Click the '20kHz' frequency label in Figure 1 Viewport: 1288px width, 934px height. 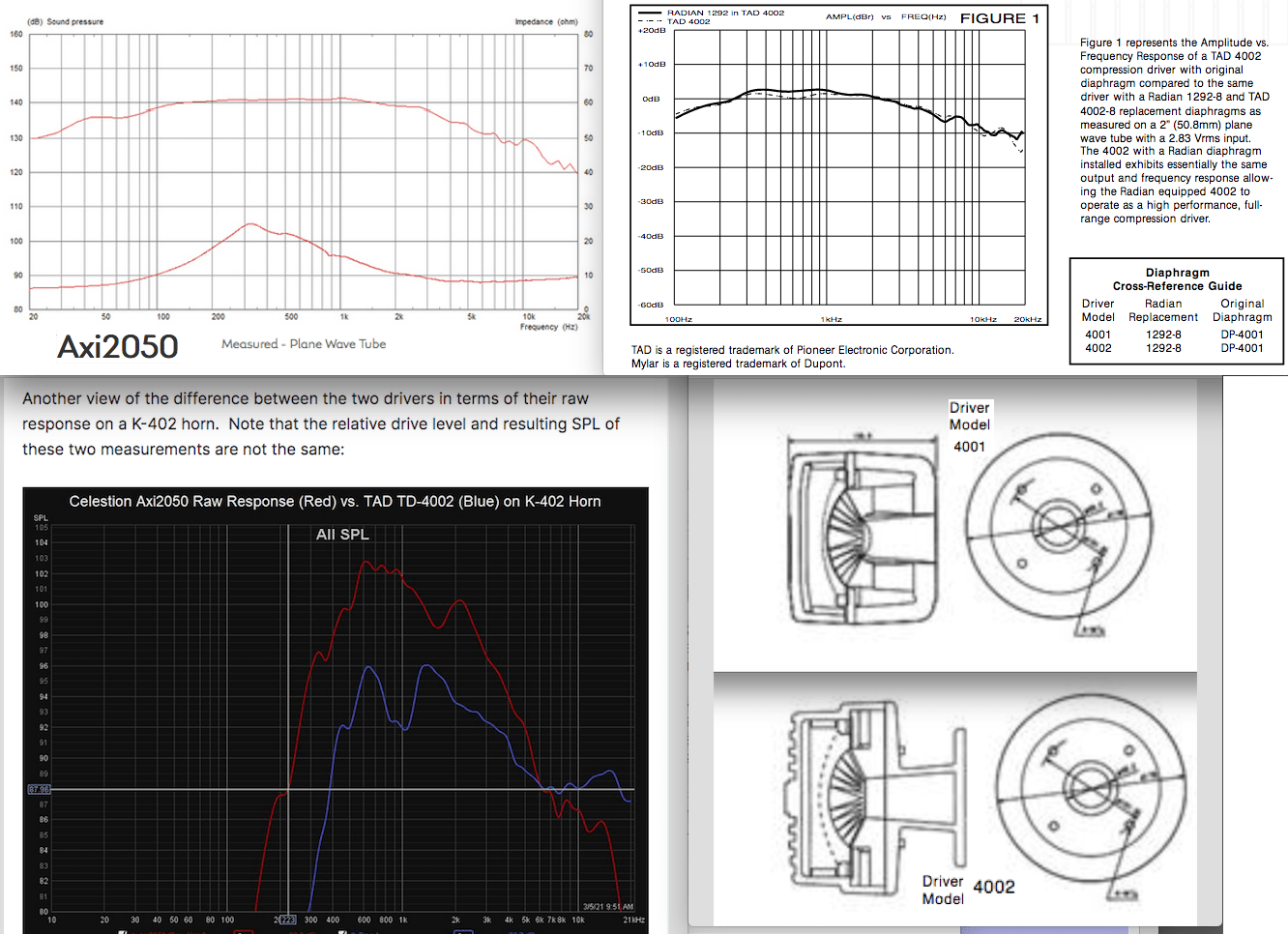pos(1028,319)
